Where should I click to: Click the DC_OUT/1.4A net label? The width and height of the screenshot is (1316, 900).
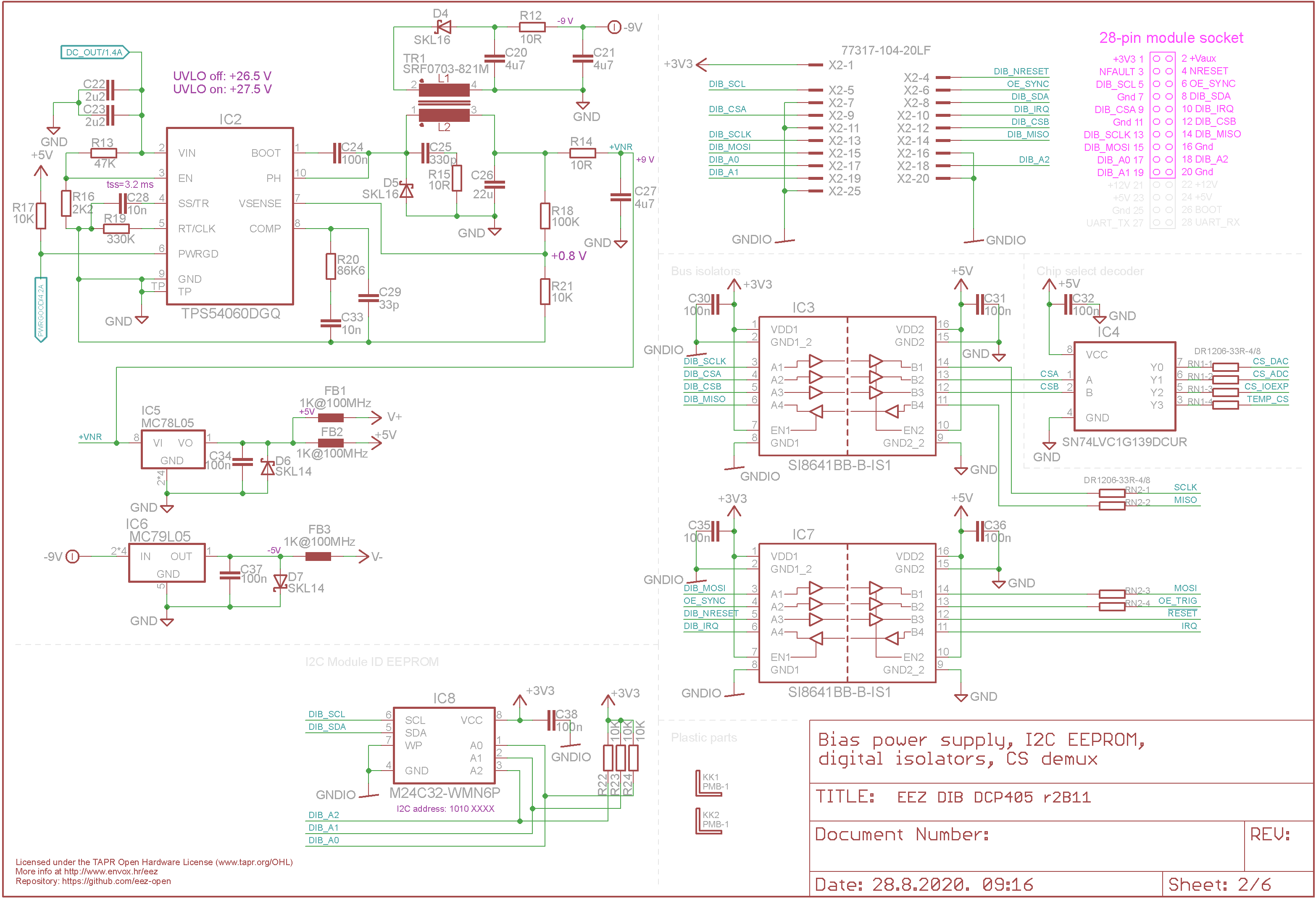[95, 53]
